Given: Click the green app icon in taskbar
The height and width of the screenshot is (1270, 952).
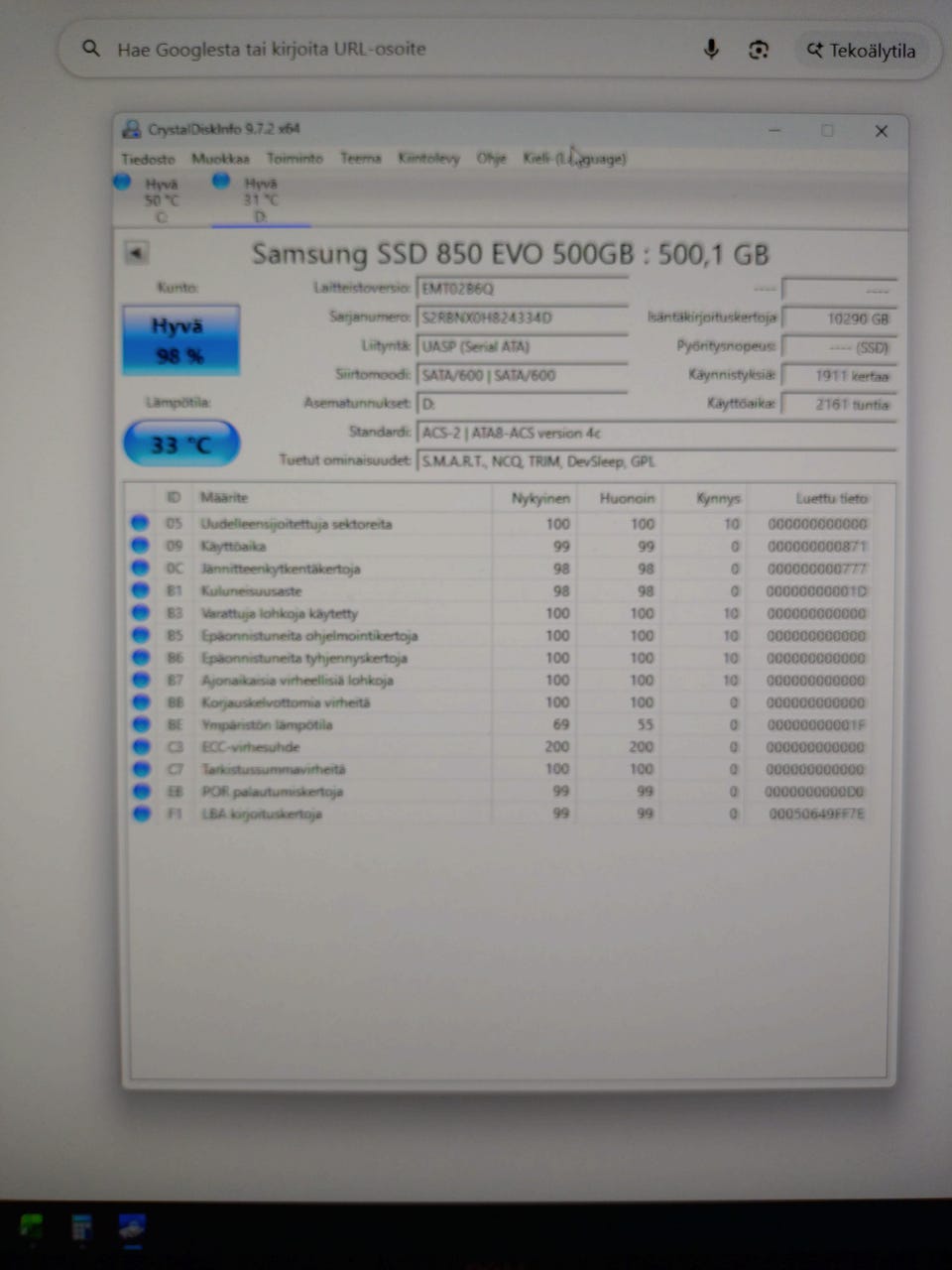Looking at the screenshot, I should [x=32, y=1227].
